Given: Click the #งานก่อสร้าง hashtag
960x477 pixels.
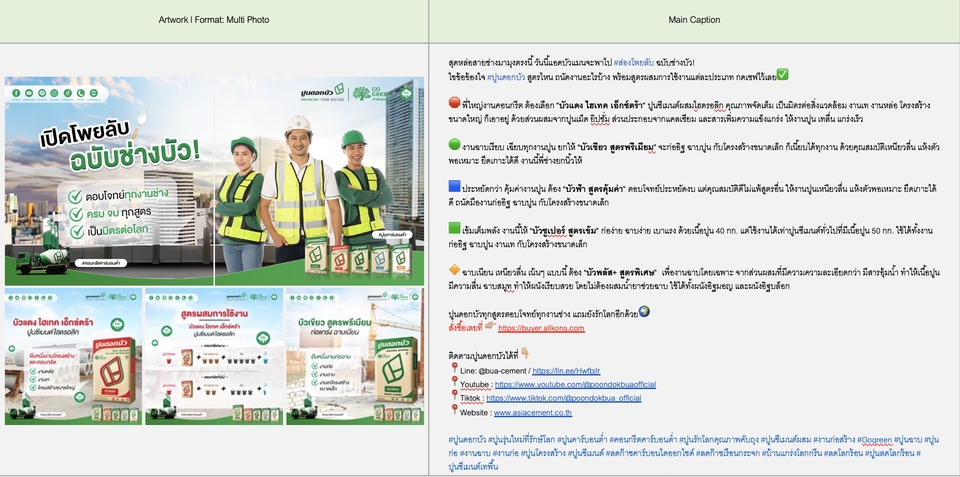Looking at the screenshot, I should tap(834, 440).
